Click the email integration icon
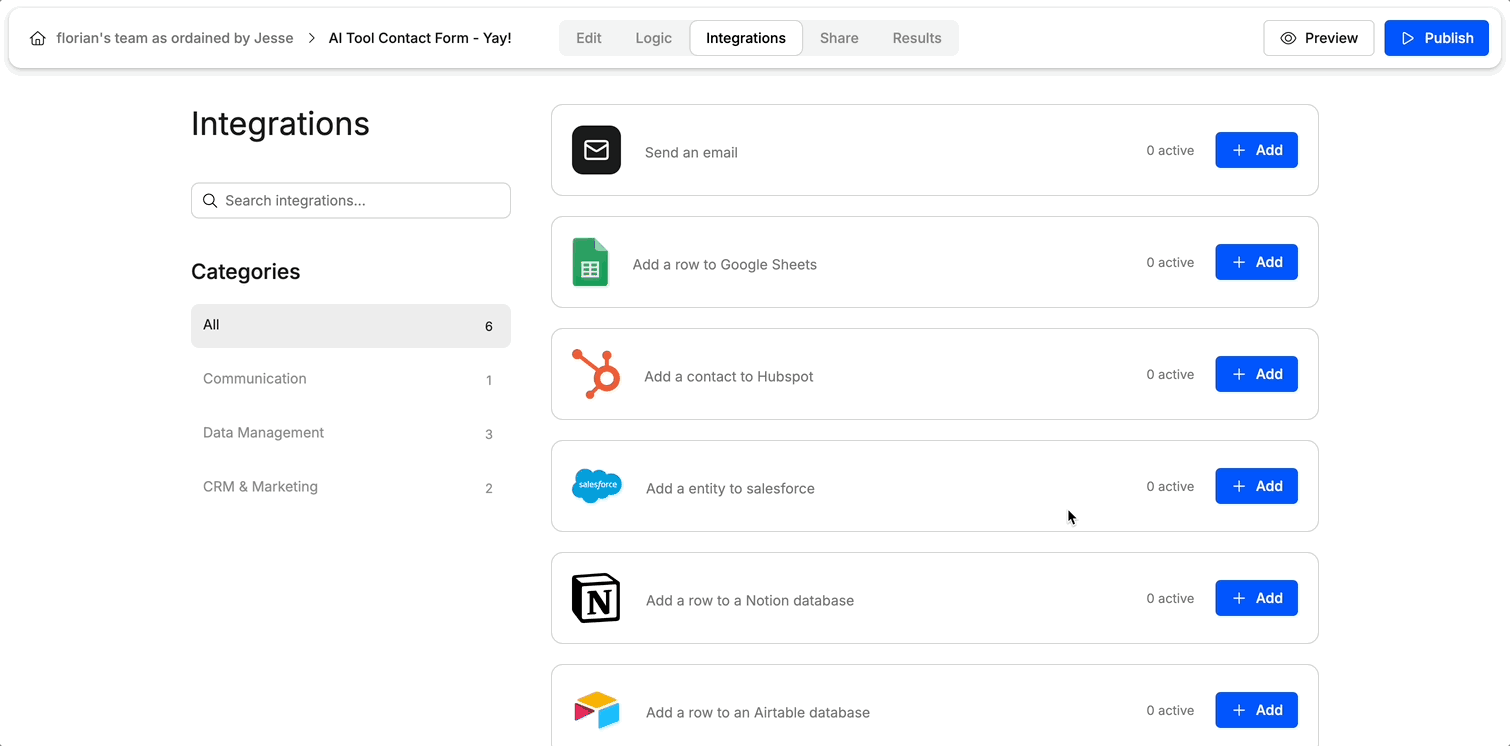1510x746 pixels. 596,150
